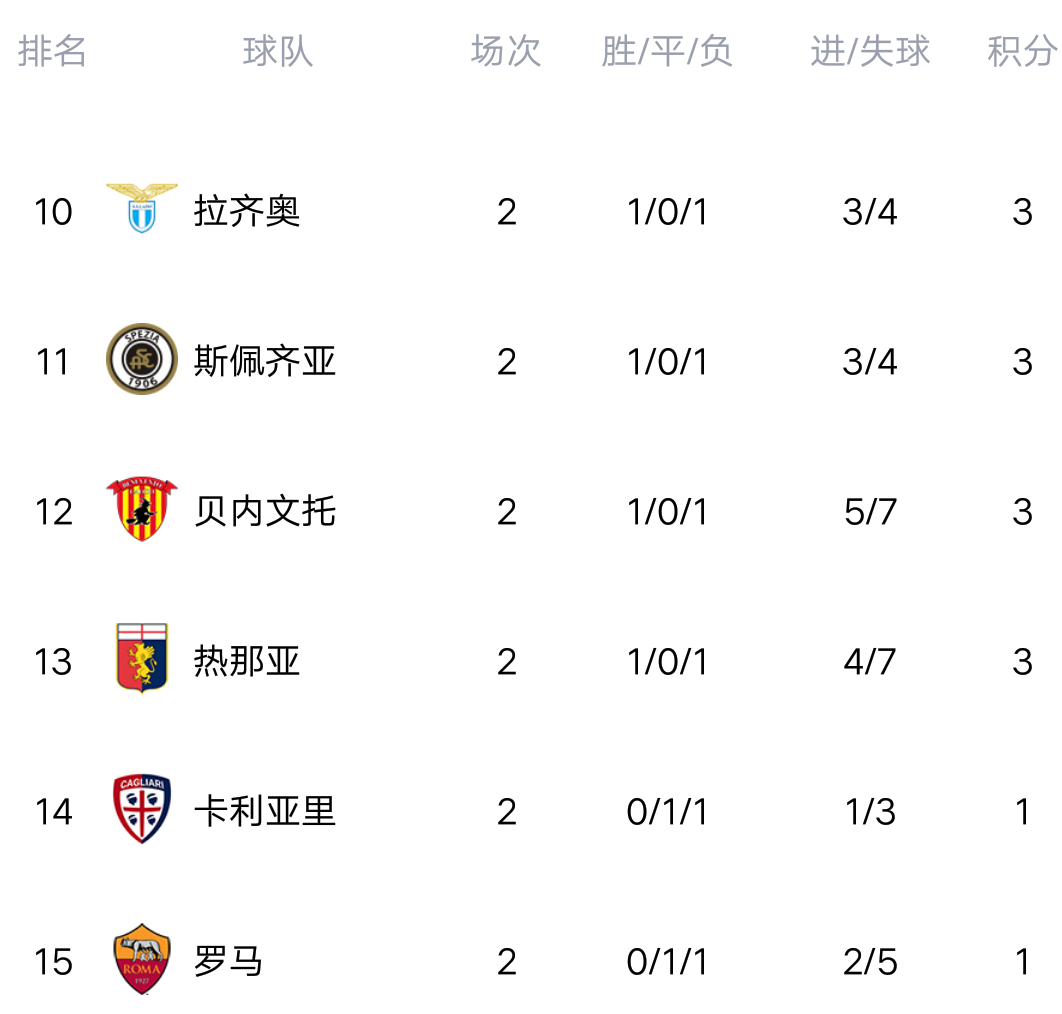Click the 球队 column header
This screenshot has width=1062, height=1014.
click(x=278, y=51)
